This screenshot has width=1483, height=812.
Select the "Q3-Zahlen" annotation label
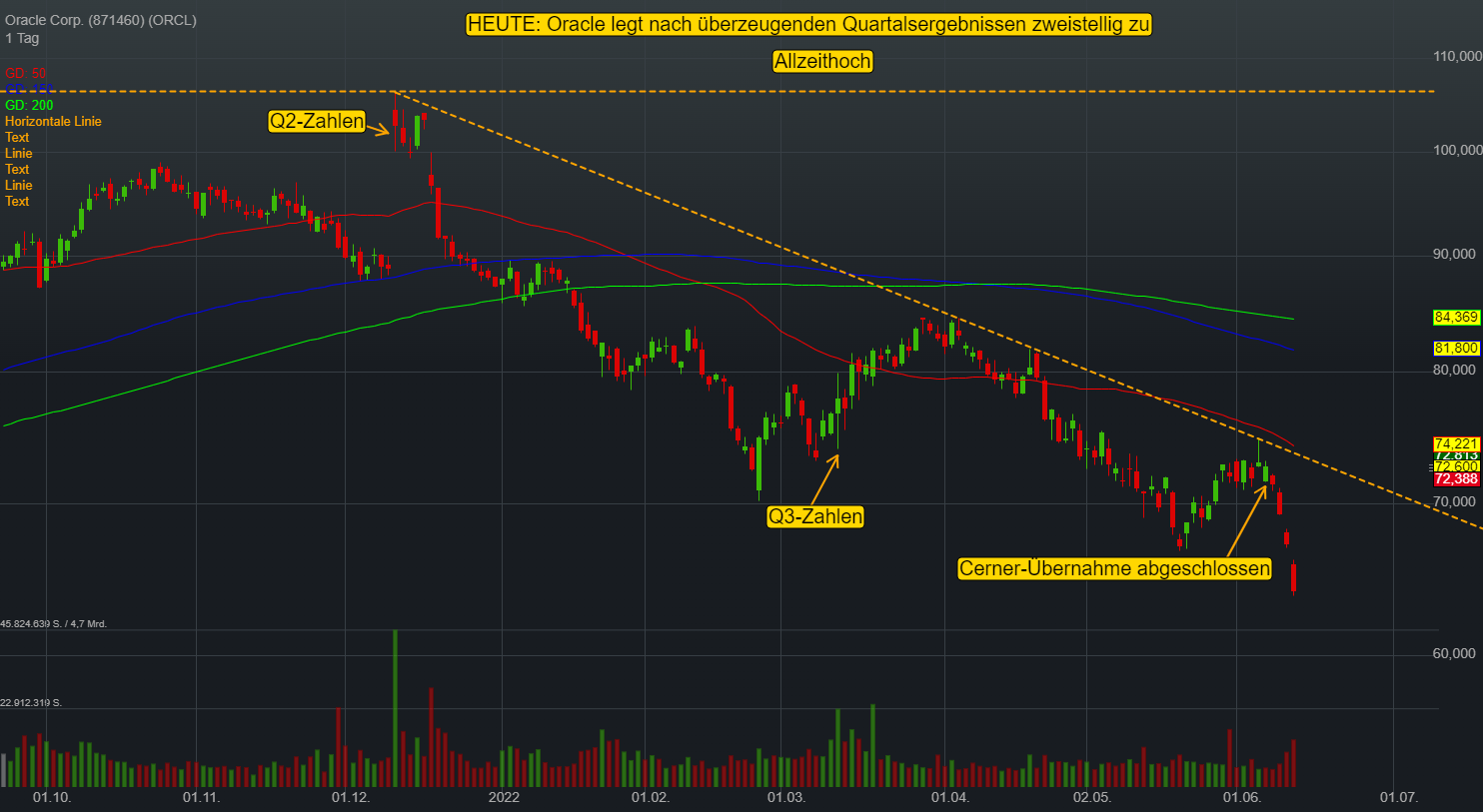tap(814, 516)
